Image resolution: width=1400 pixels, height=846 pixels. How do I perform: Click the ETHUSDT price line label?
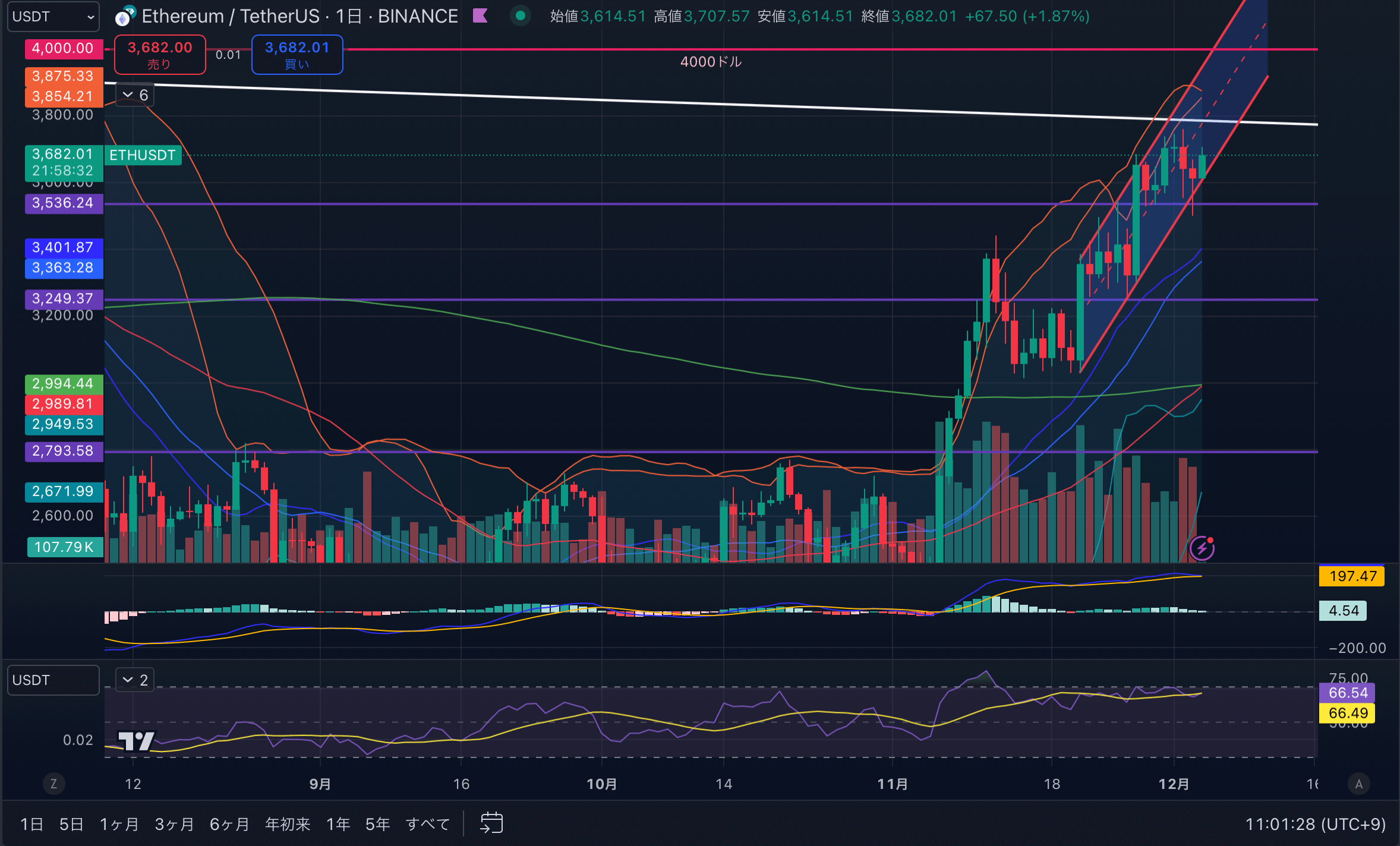coord(143,155)
